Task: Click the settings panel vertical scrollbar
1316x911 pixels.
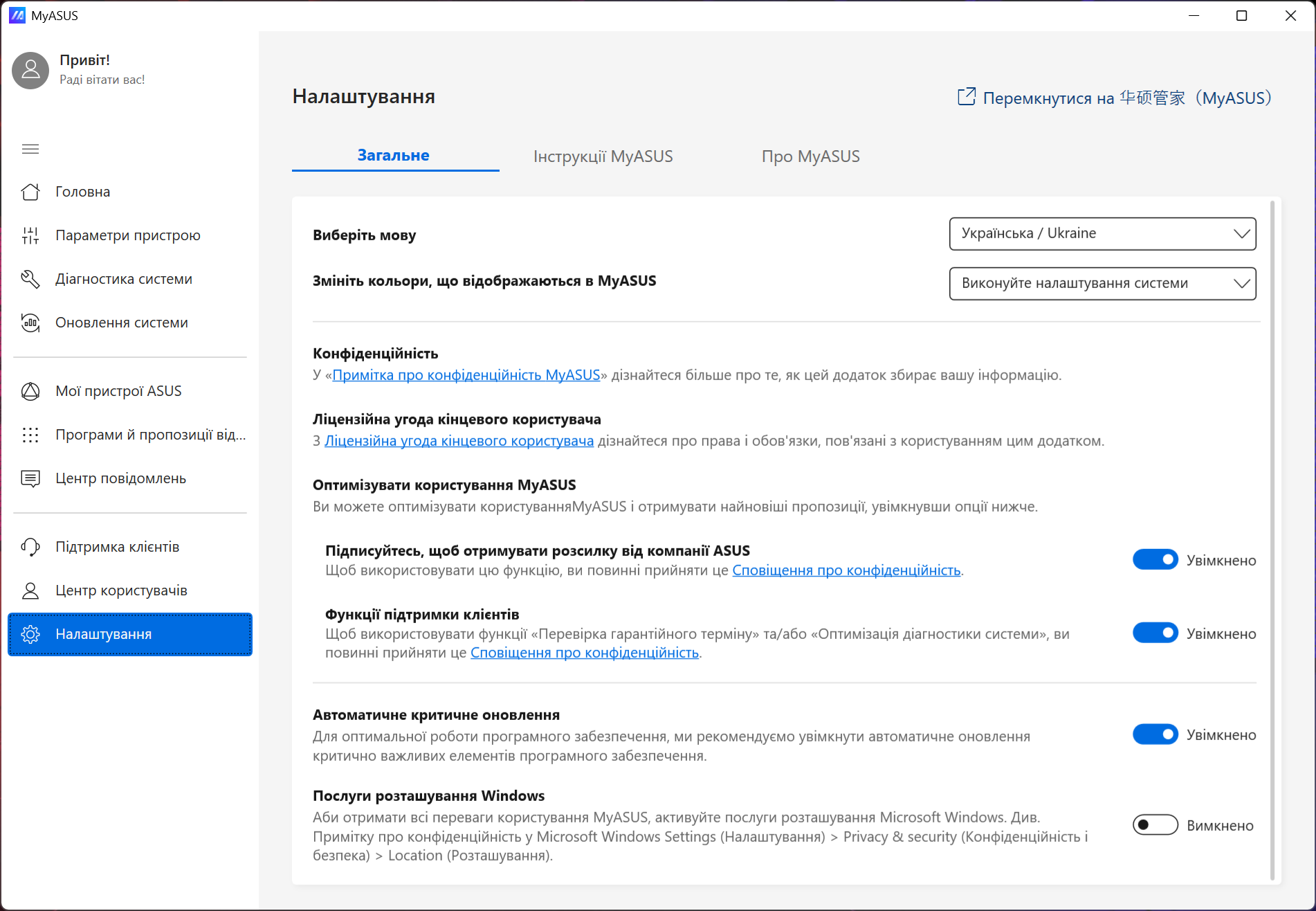Action: [1272, 540]
